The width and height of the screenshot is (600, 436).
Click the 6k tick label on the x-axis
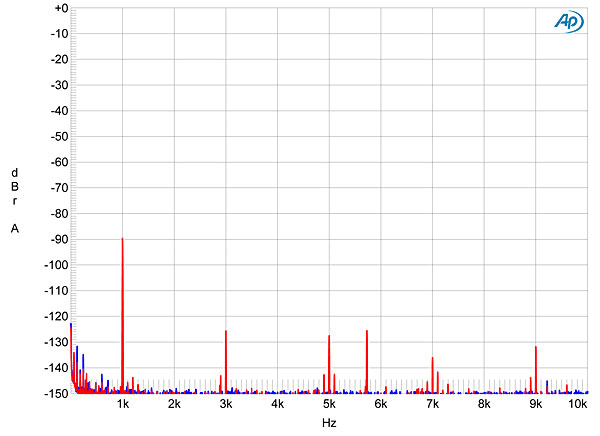coord(381,405)
